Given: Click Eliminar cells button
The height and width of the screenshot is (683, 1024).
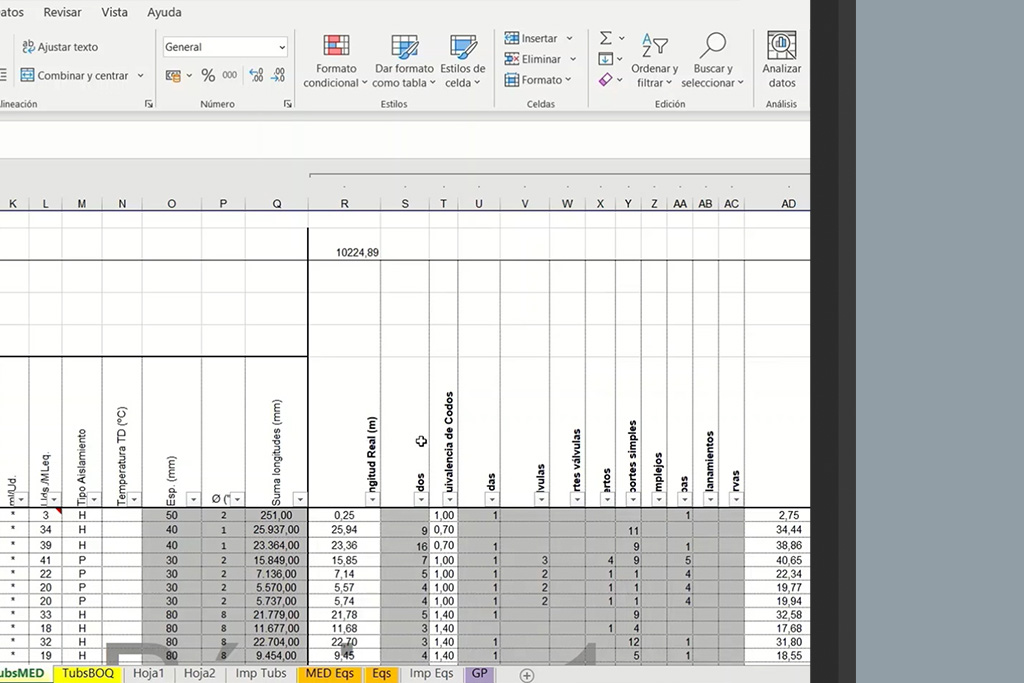Looking at the screenshot, I should pyautogui.click(x=533, y=59).
